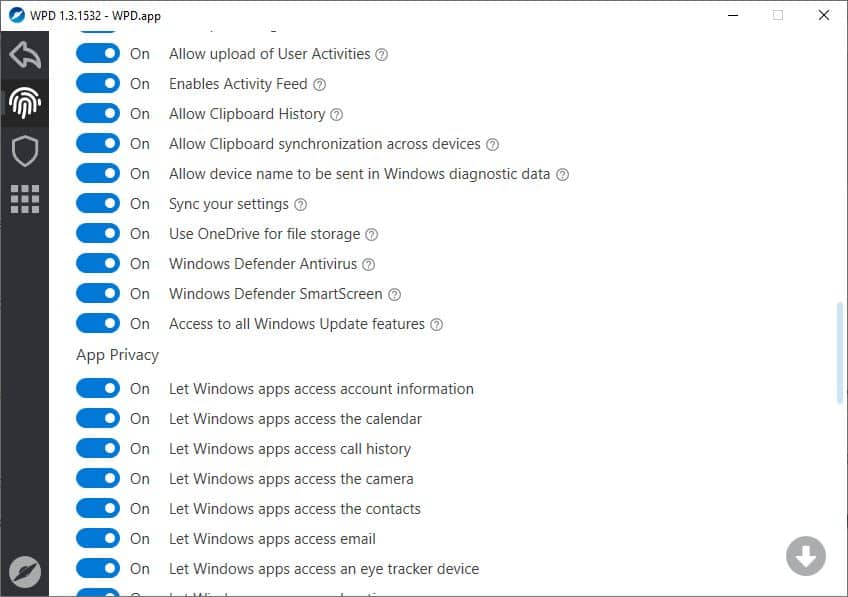The image size is (848, 597).
Task: Select the compass icon at sidebar bottom
Action: pyautogui.click(x=24, y=571)
